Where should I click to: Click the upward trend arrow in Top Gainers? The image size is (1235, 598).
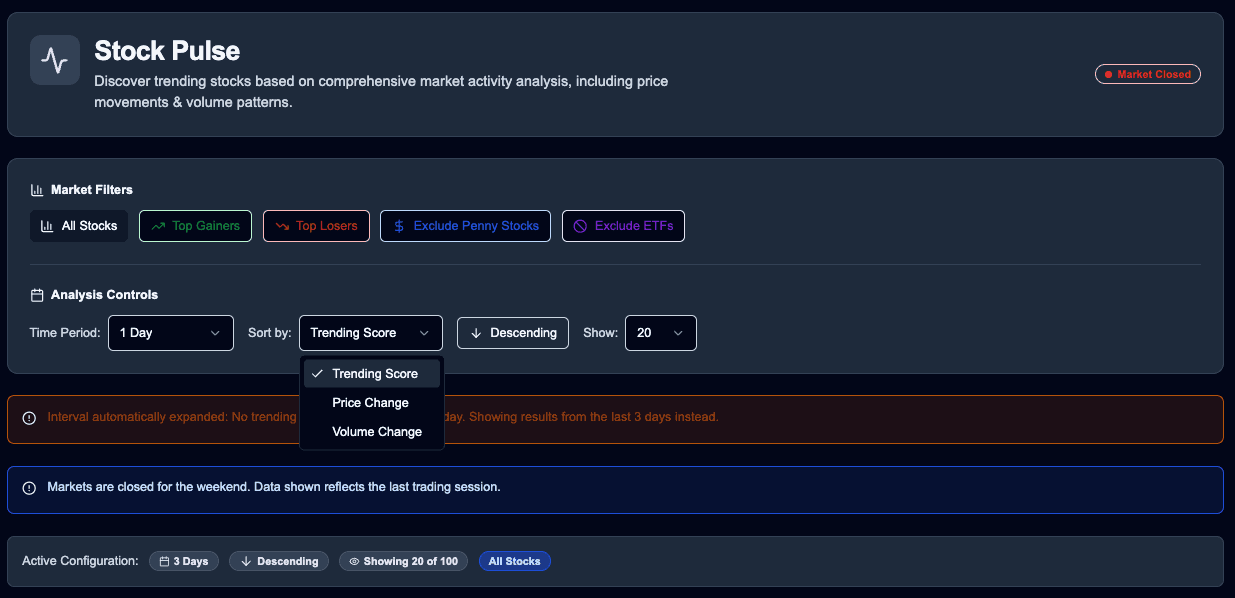157,226
